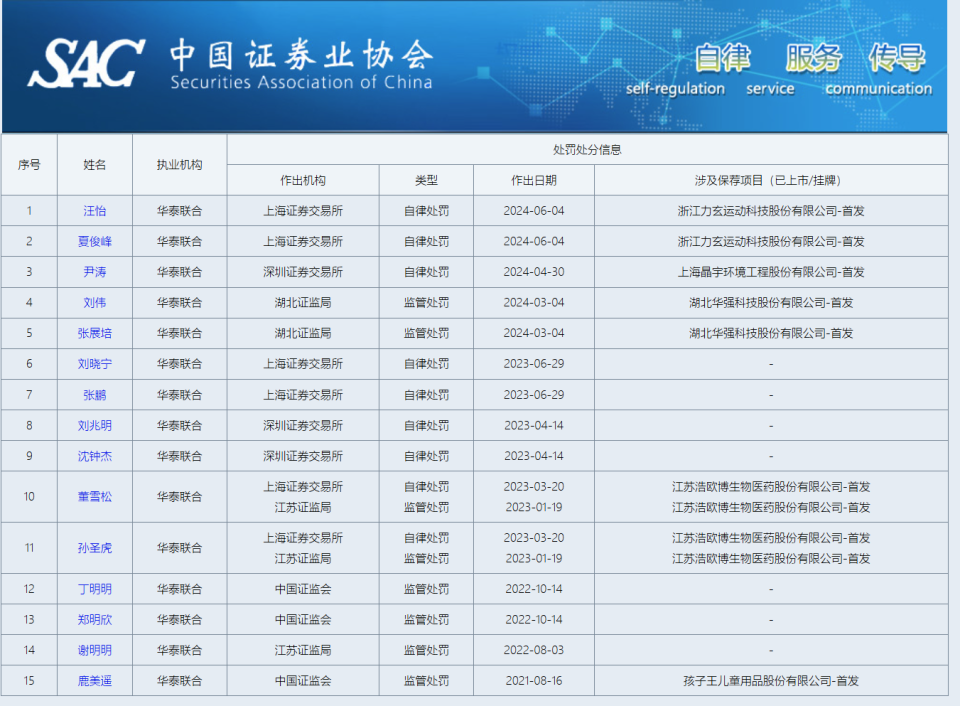Select date 2023-03-20 in 董雪松's row
Viewport: 960px width, 706px height.
pyautogui.click(x=534, y=487)
